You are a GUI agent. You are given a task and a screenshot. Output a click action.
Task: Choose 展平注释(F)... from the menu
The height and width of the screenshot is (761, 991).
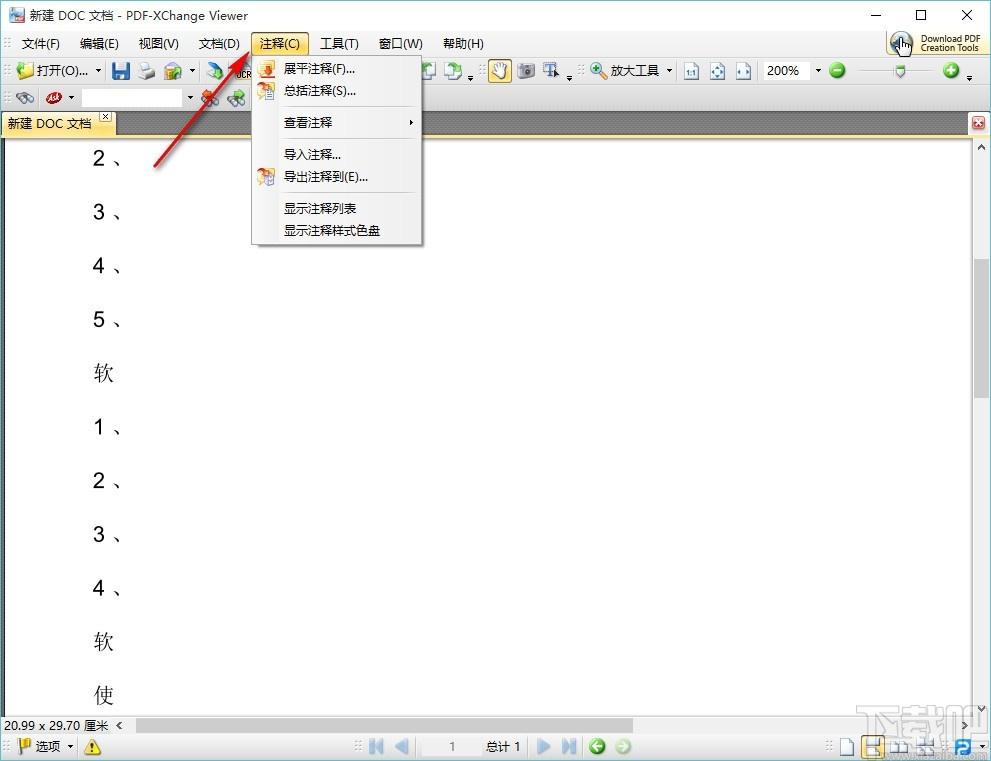[x=337, y=69]
